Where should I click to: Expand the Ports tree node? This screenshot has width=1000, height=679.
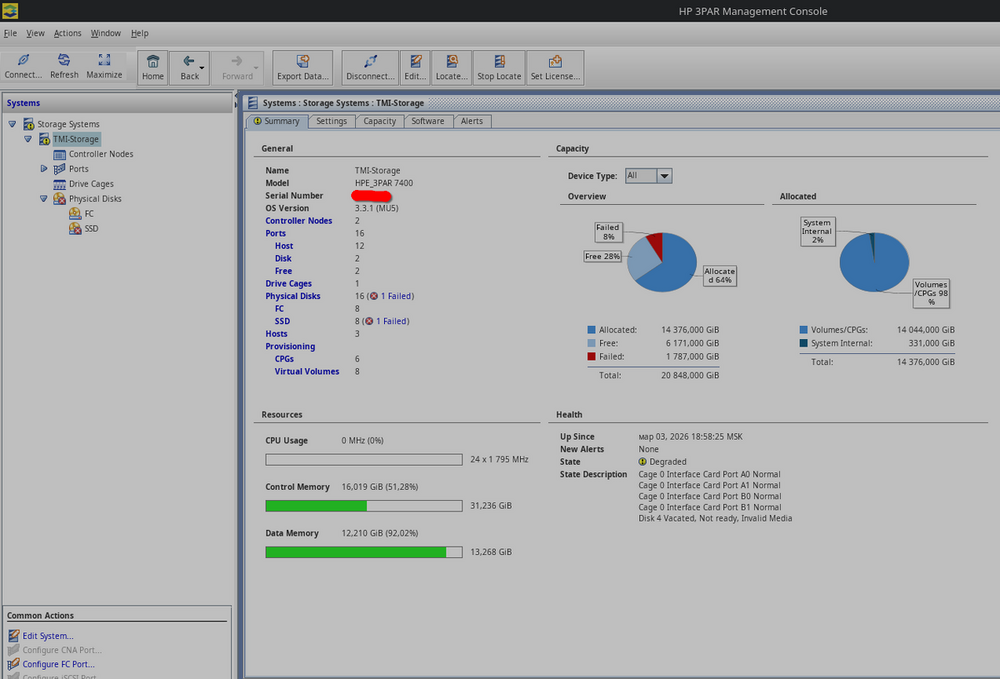[x=44, y=169]
